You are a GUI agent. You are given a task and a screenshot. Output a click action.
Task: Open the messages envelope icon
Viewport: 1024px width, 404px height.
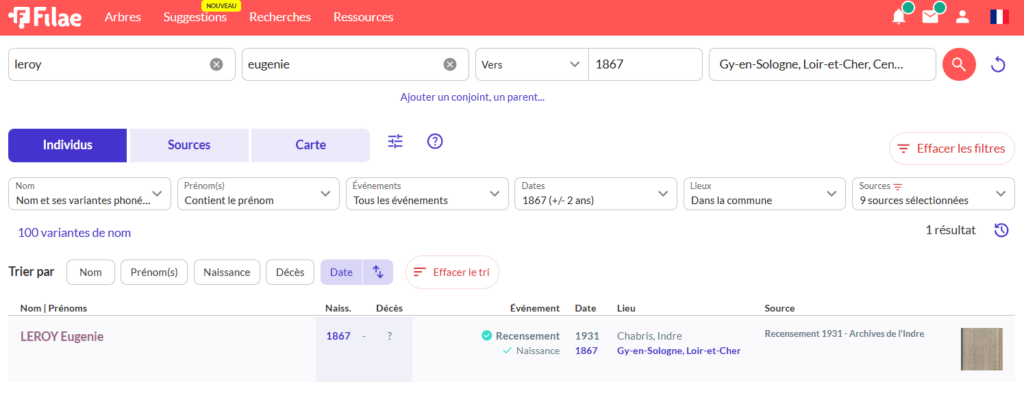931,17
